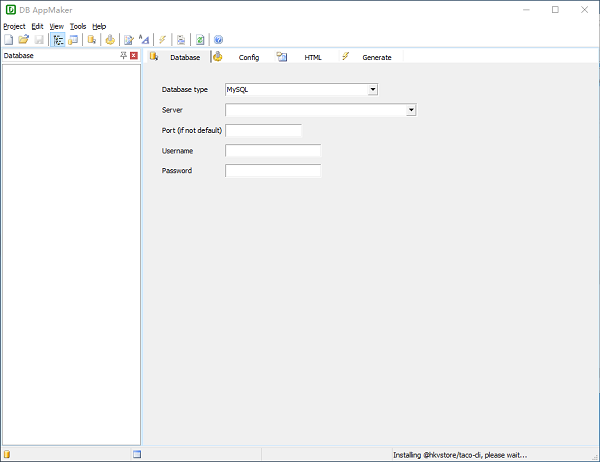Click the Open Project folder icon
This screenshot has height=462, width=600.
23,40
